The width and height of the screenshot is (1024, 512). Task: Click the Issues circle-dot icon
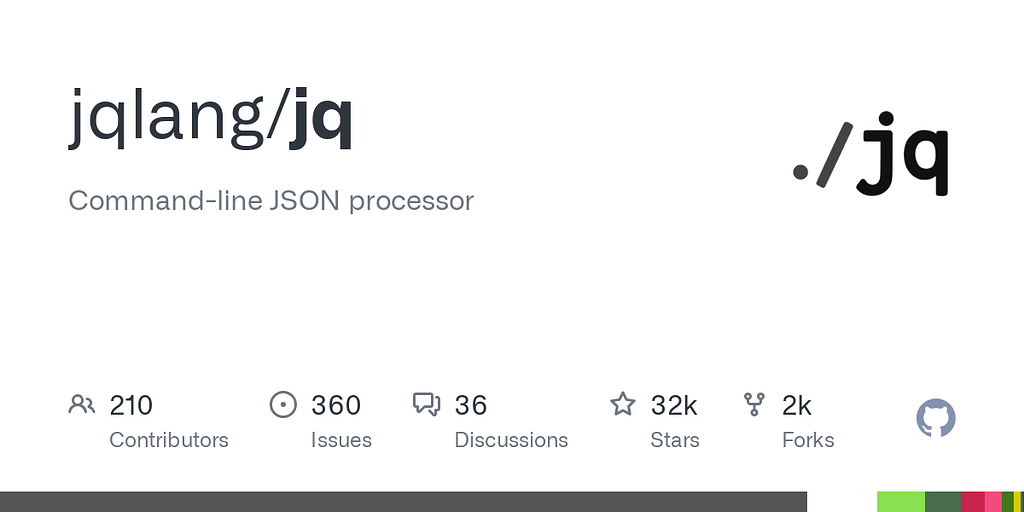pos(284,405)
